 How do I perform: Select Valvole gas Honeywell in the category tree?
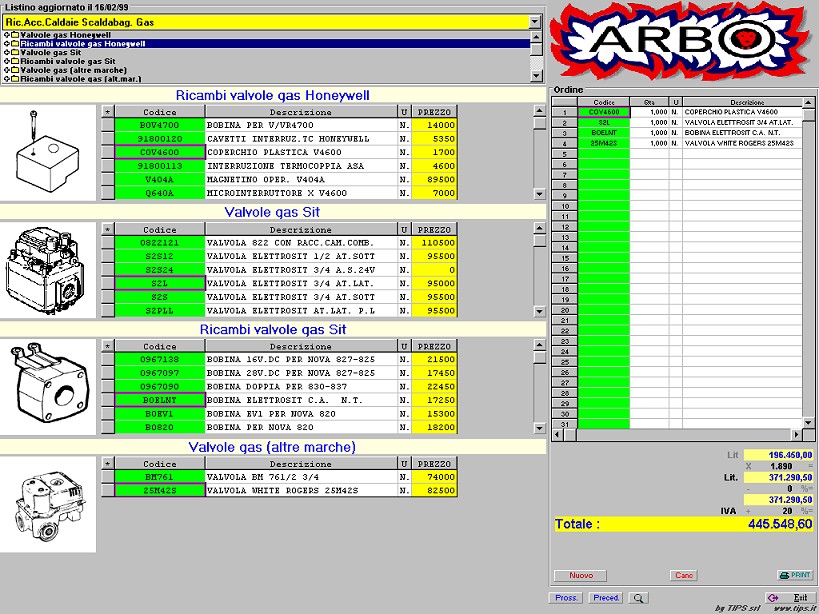pyautogui.click(x=65, y=35)
